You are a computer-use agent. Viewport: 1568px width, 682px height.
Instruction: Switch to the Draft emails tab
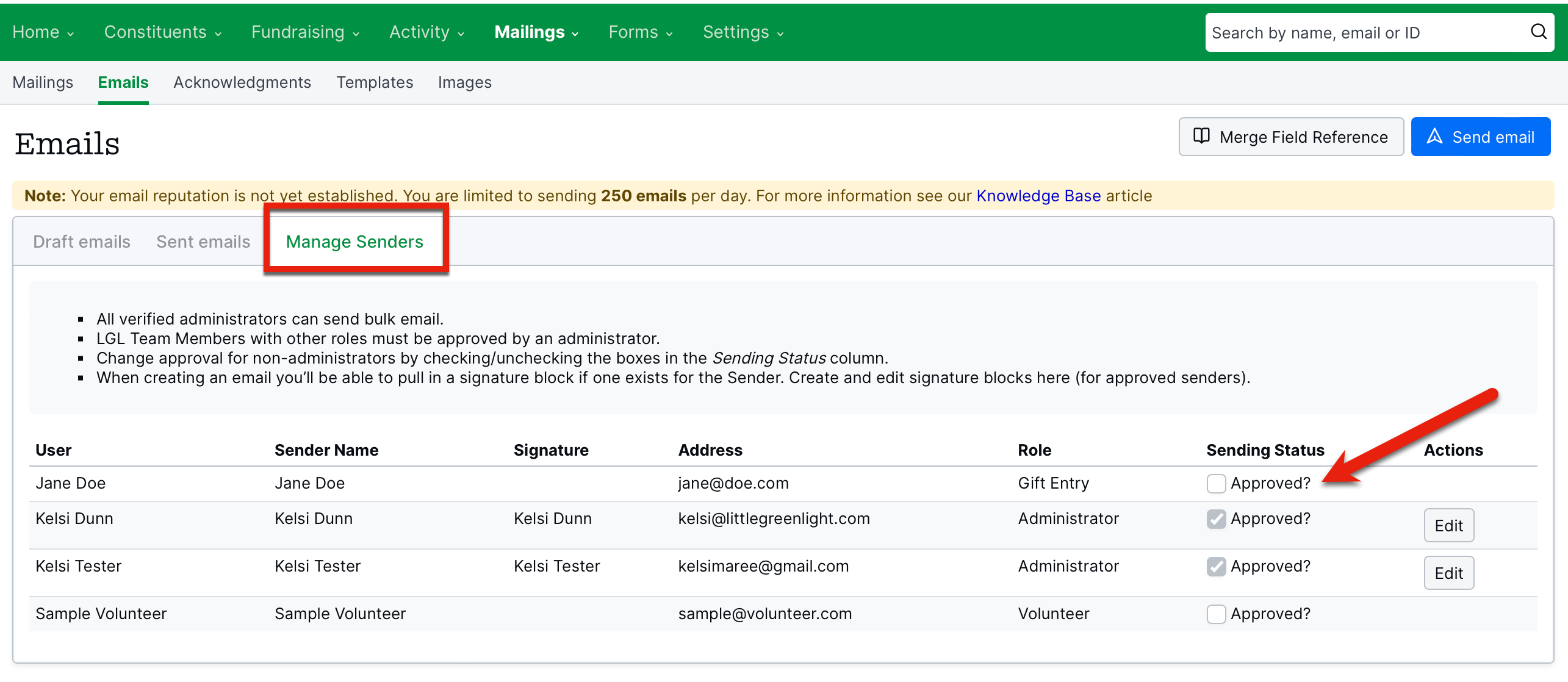[x=82, y=242]
